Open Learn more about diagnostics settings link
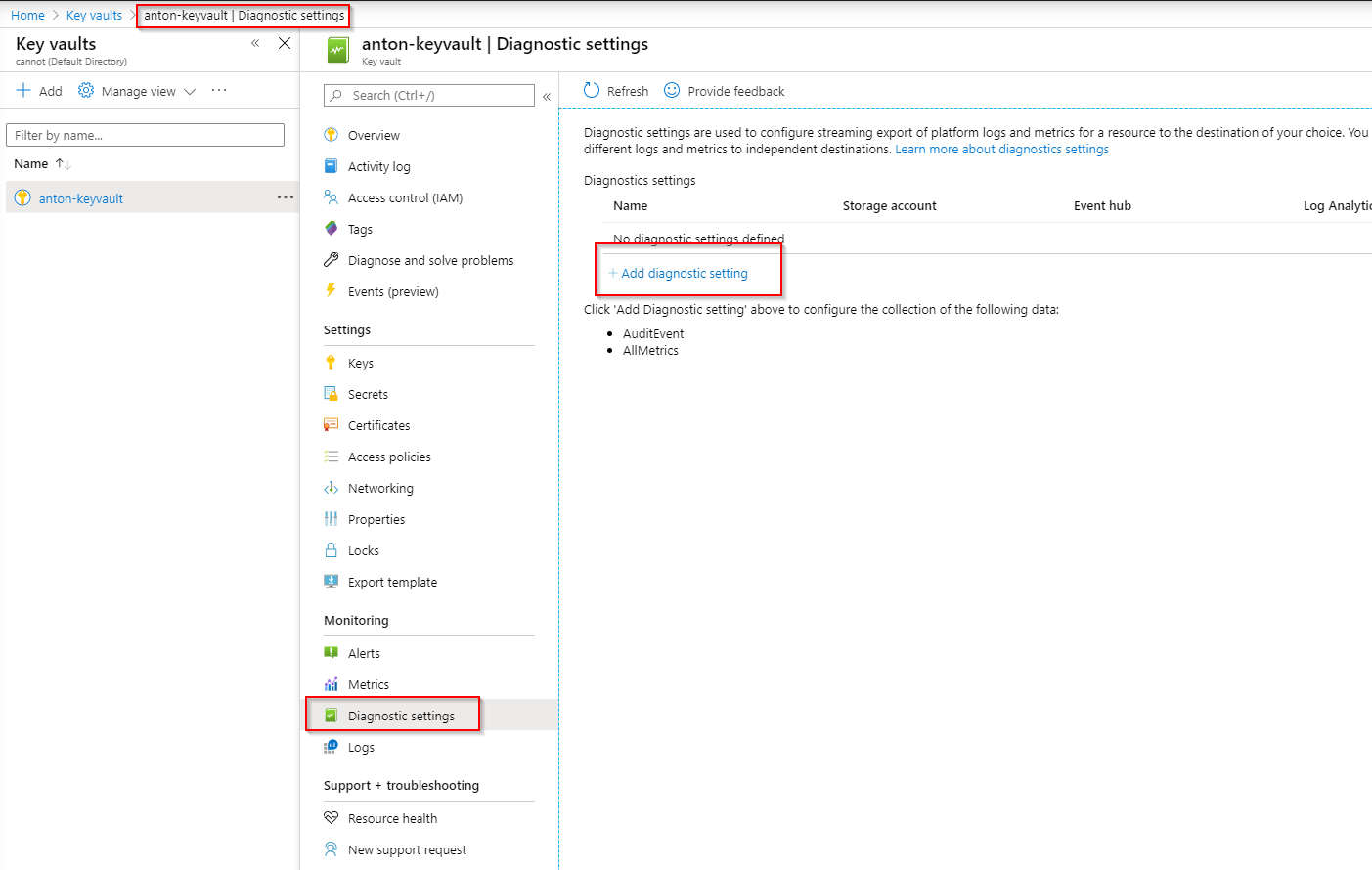Viewport: 1372px width, 870px height. point(1001,150)
